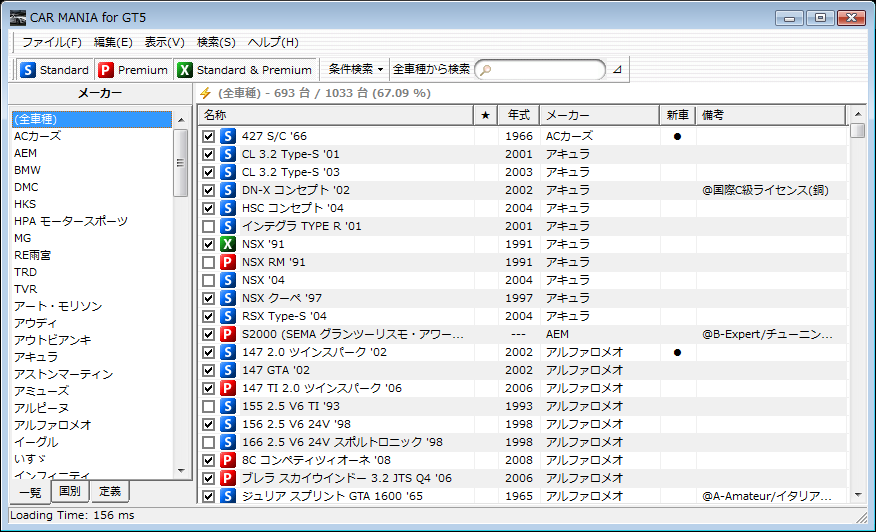
Task: Switch to the 定義 tab
Action: [110, 491]
